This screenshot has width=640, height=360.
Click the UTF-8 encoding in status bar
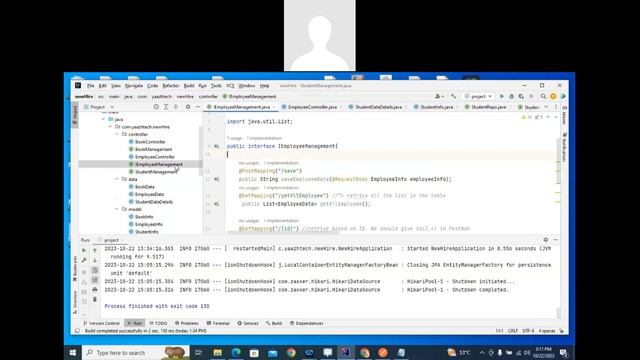528,331
